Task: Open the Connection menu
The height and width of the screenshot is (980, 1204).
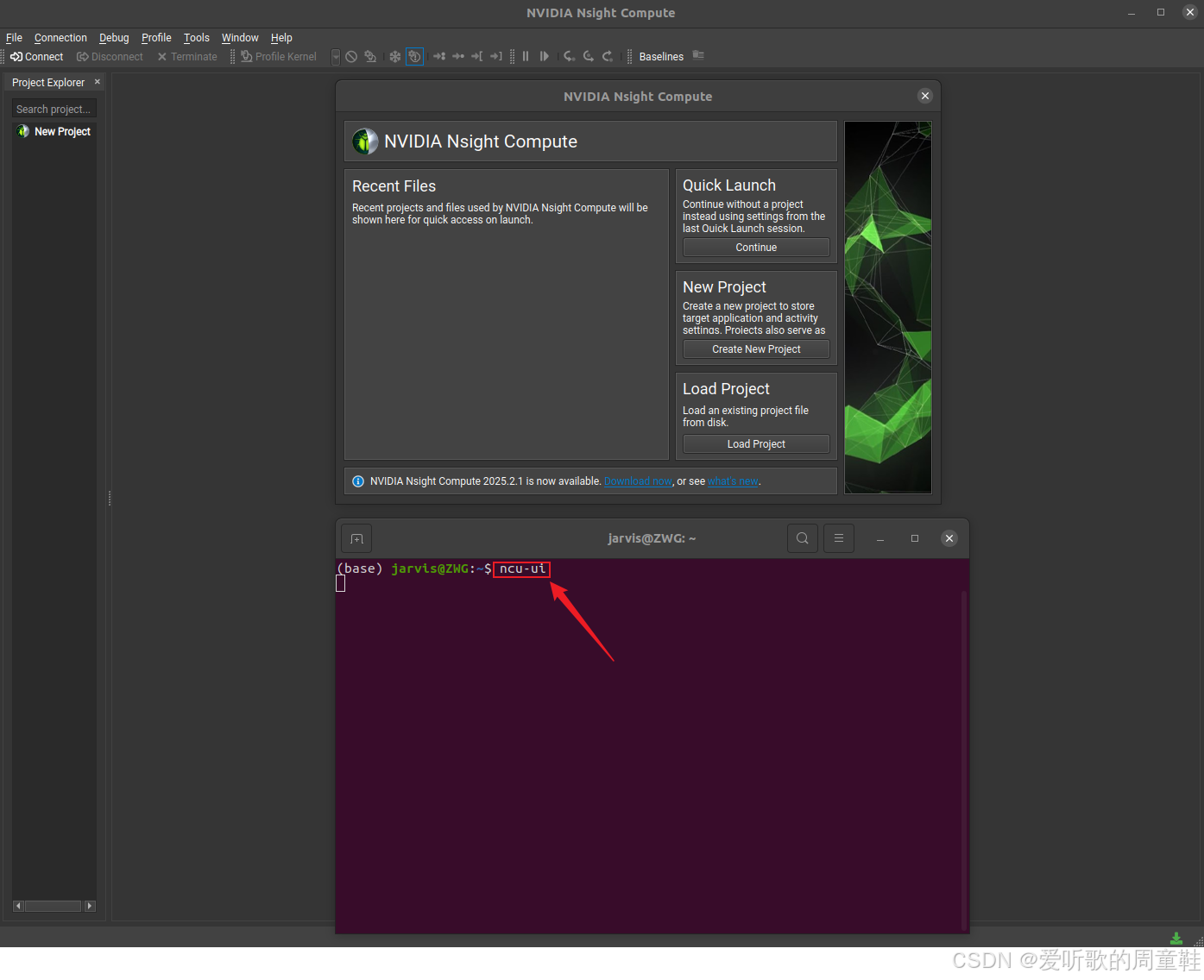Action: point(60,38)
